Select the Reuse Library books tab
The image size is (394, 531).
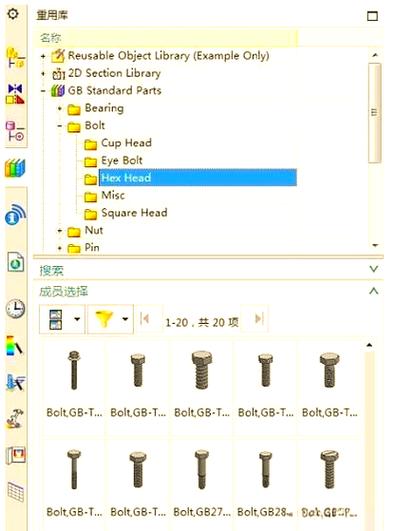(x=15, y=168)
